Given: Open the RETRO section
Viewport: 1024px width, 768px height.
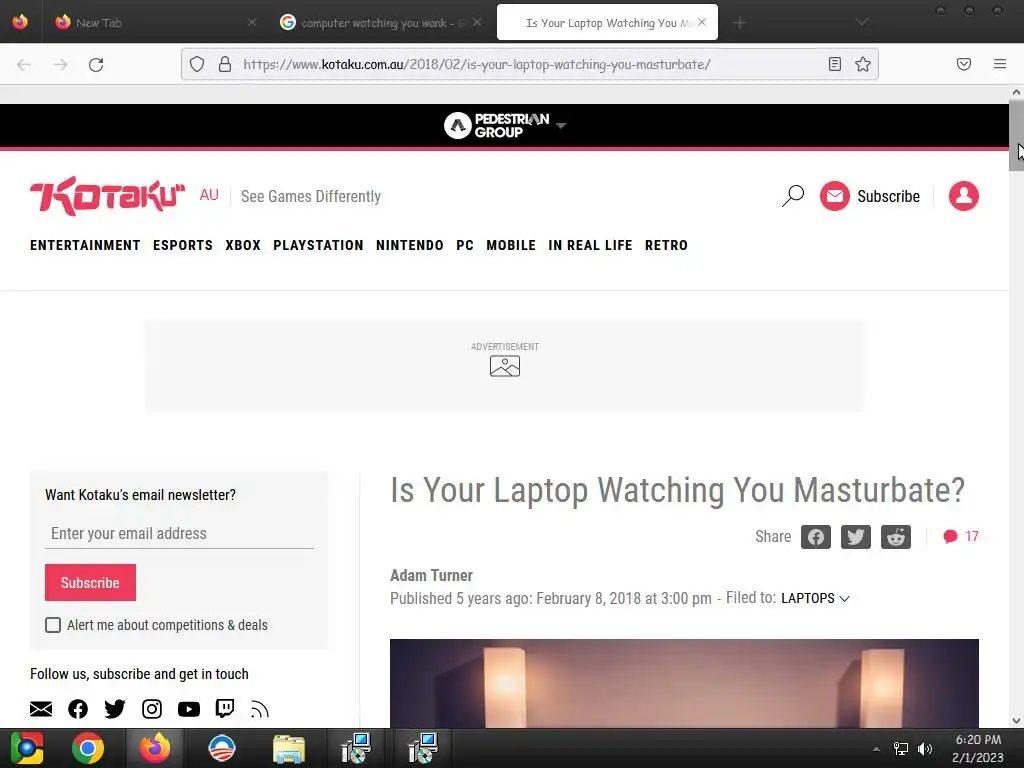Looking at the screenshot, I should [666, 245].
